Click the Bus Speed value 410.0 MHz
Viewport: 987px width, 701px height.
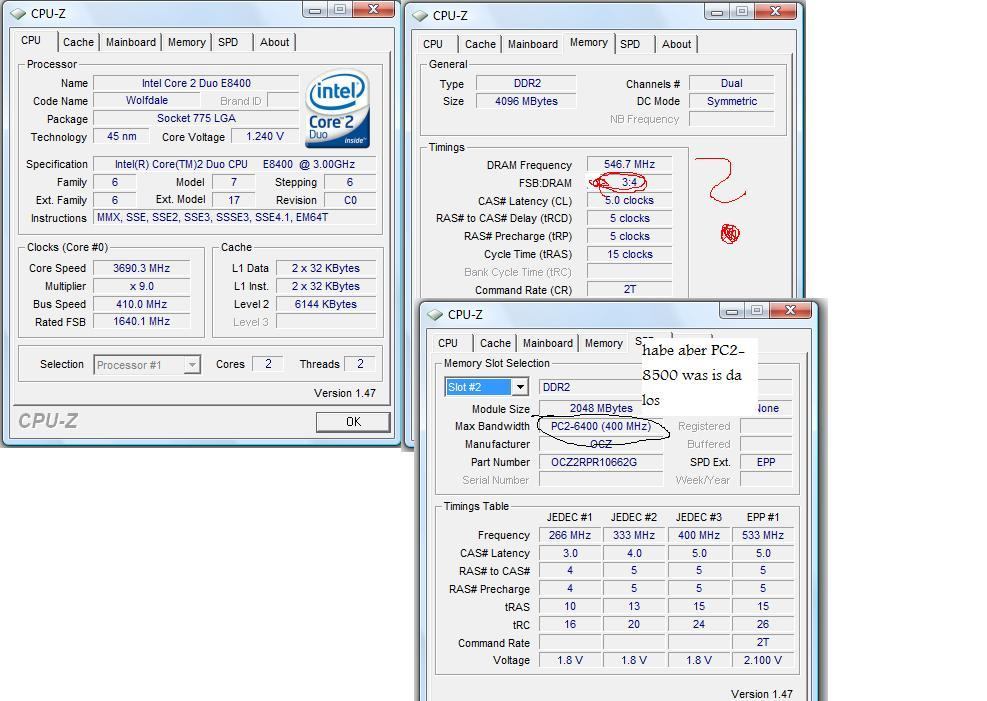click(142, 304)
